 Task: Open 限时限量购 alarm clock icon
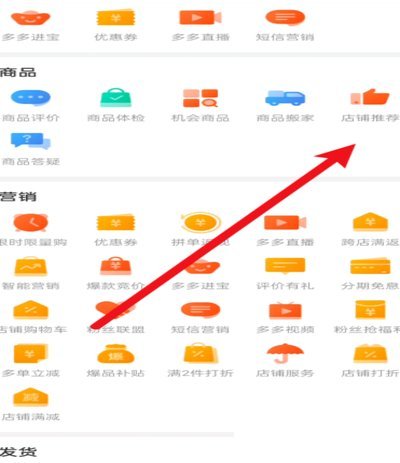(31, 222)
